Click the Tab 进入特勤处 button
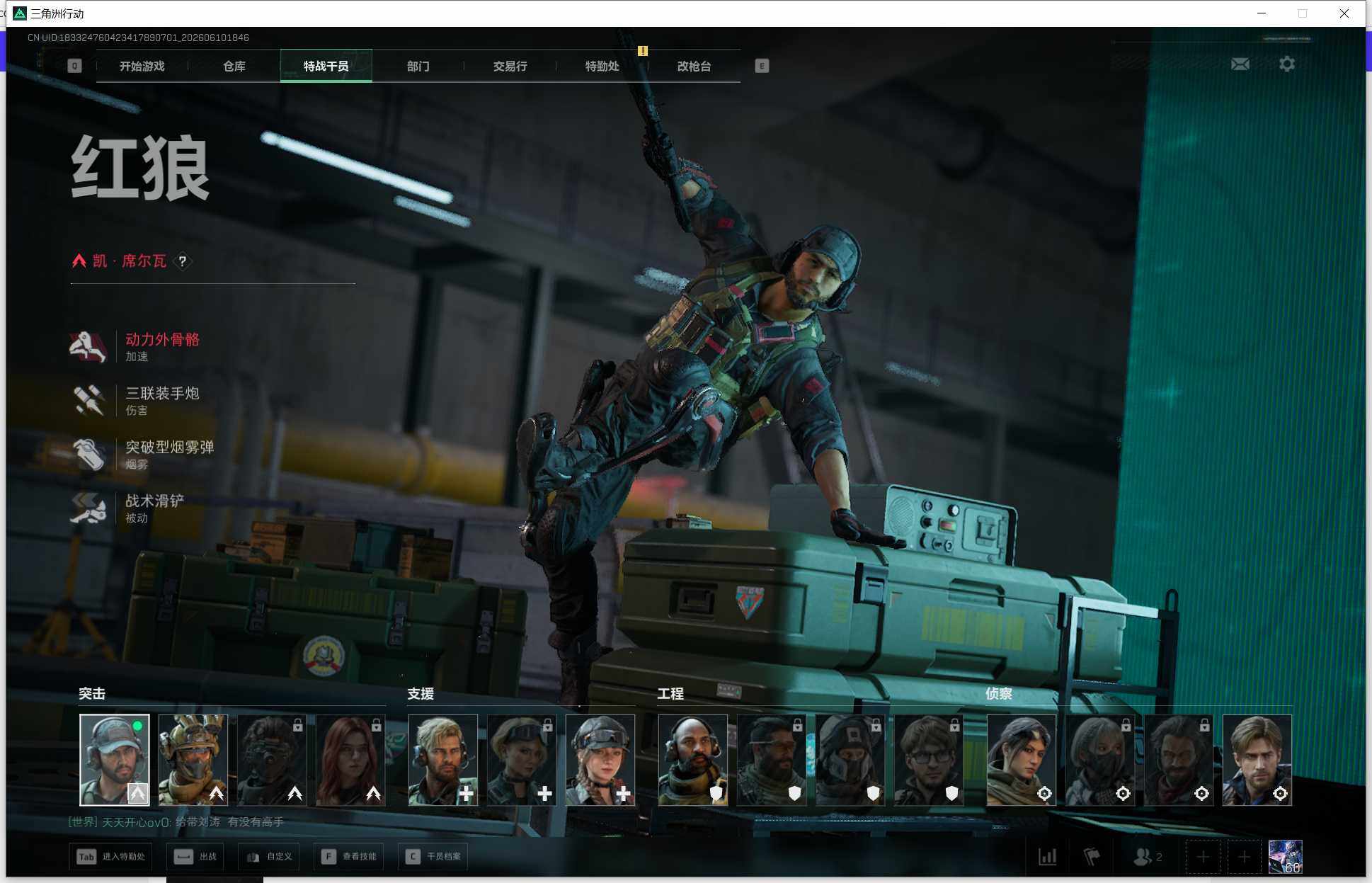The image size is (1372, 883). 111,857
